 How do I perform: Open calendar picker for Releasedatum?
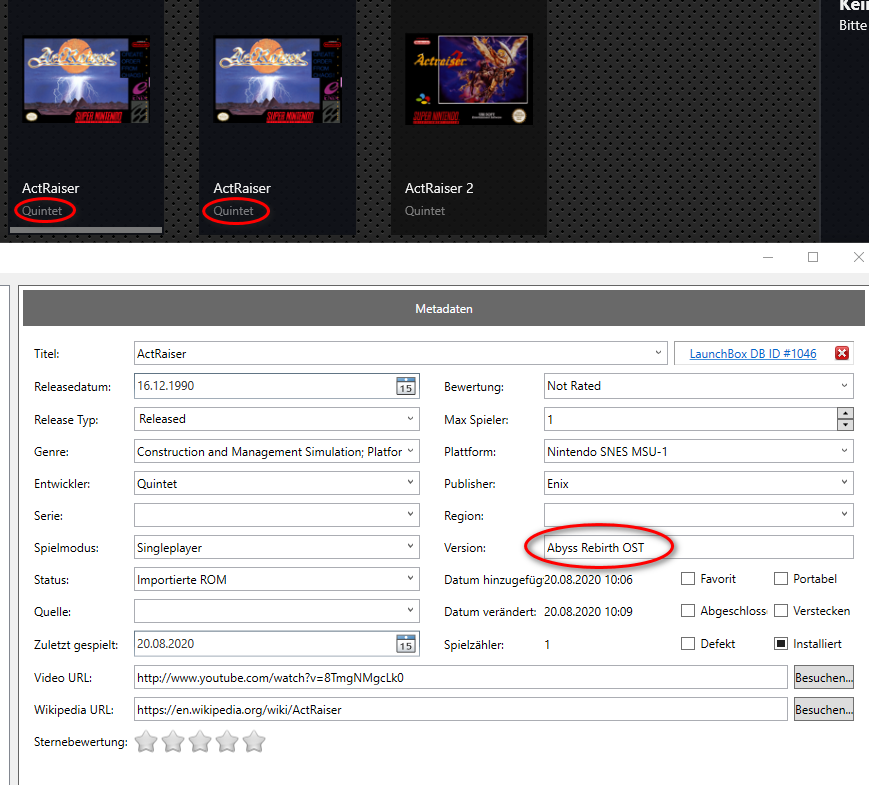406,386
